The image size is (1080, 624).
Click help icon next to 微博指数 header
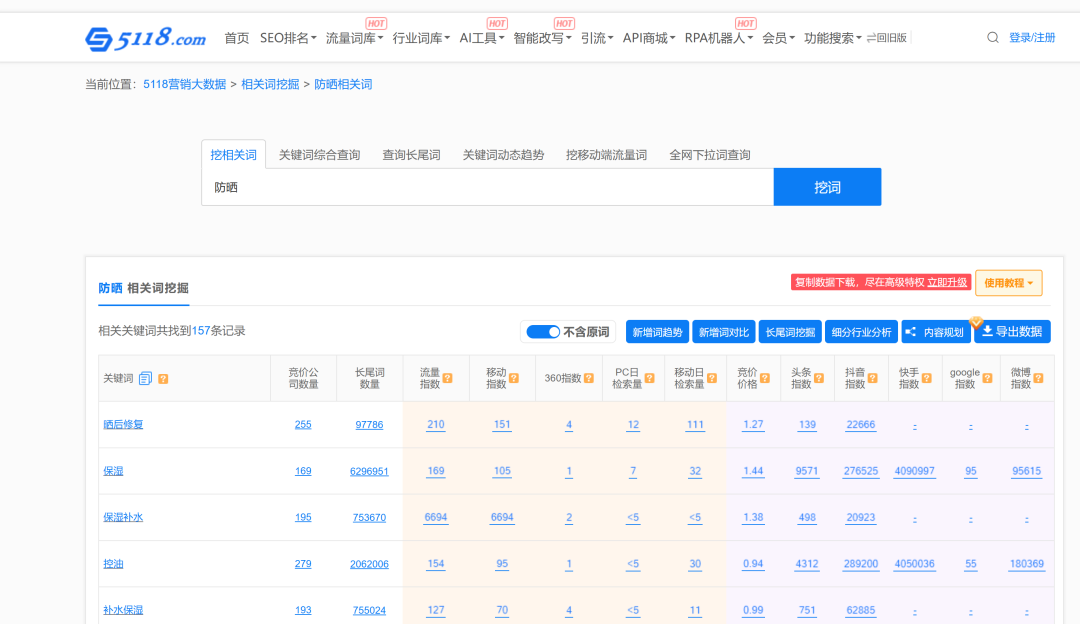click(1040, 378)
